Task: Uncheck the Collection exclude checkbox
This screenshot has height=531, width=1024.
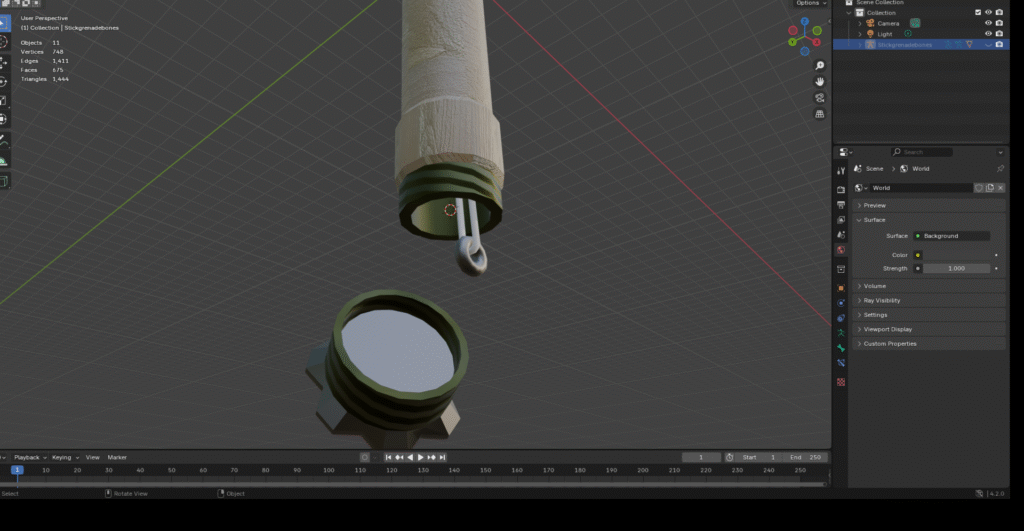Action: (x=978, y=13)
